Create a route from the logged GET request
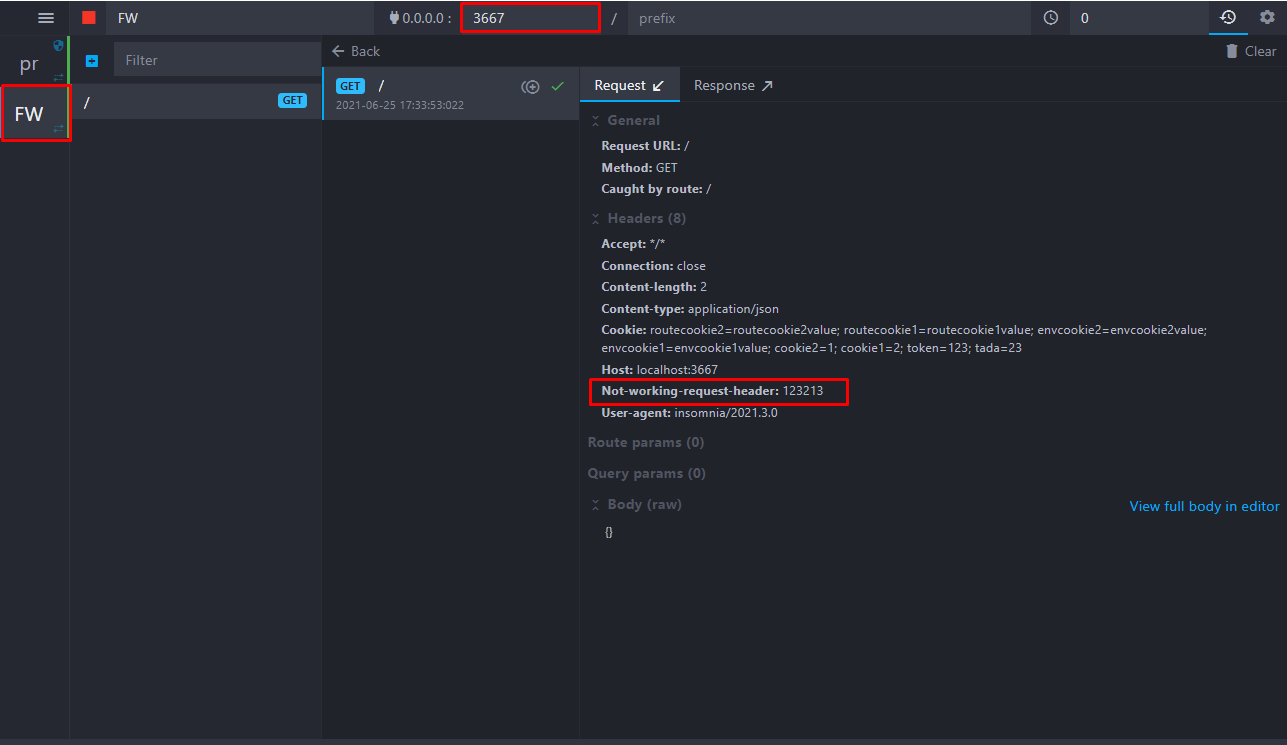 531,87
